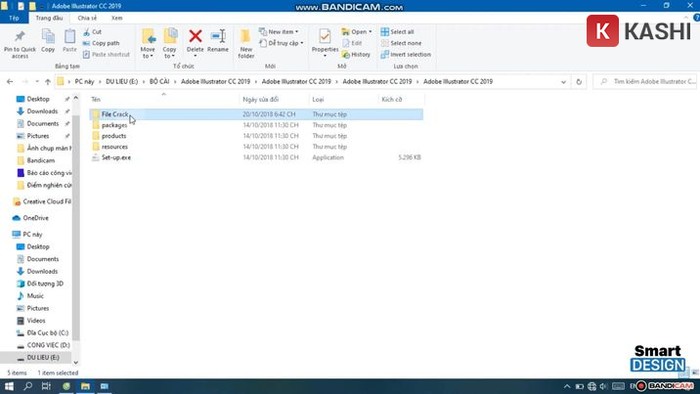The height and width of the screenshot is (394, 700).
Task: Switch to the Chia sẻ tab
Action: click(x=87, y=18)
